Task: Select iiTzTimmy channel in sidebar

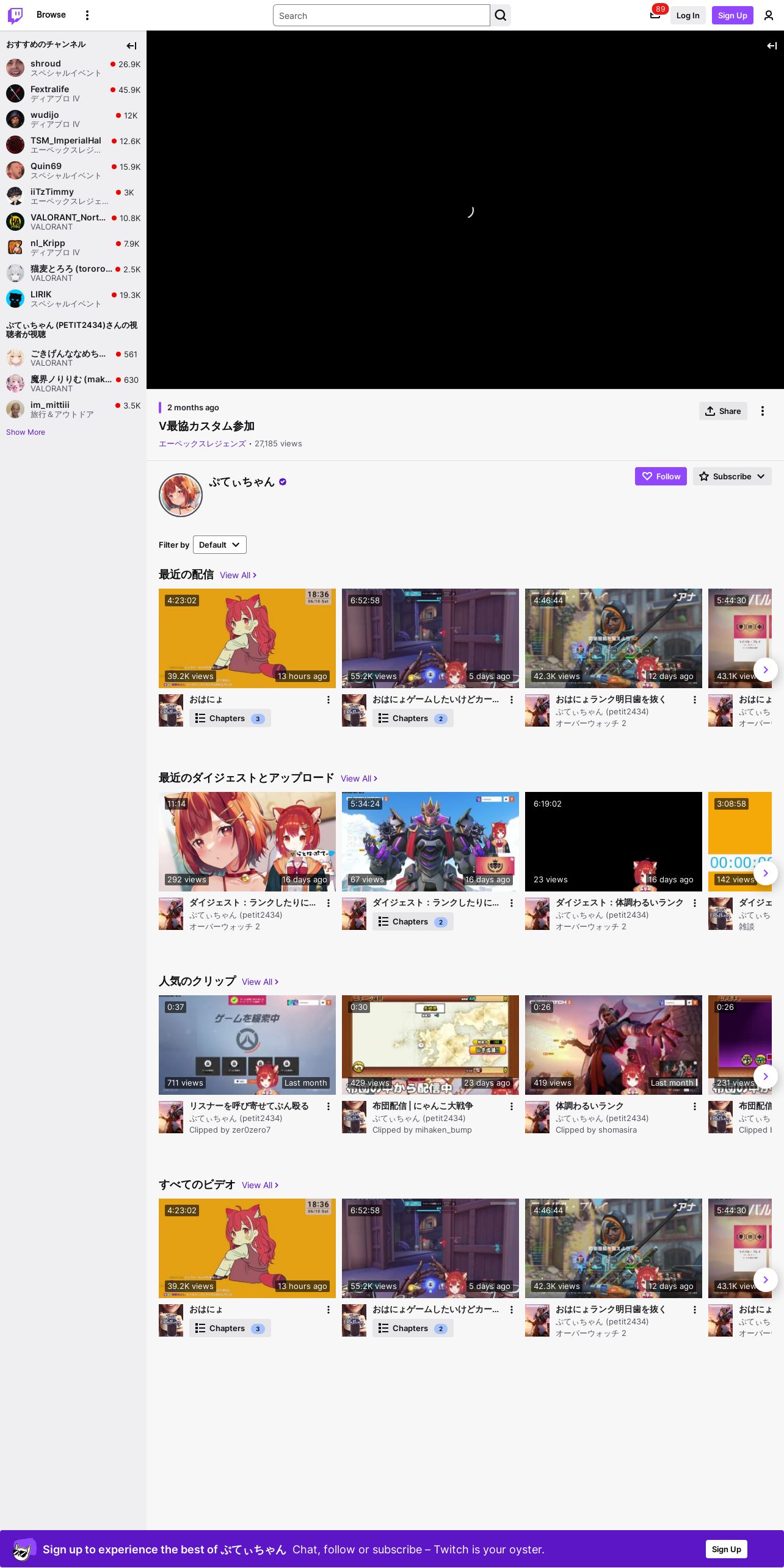Action: point(73,196)
